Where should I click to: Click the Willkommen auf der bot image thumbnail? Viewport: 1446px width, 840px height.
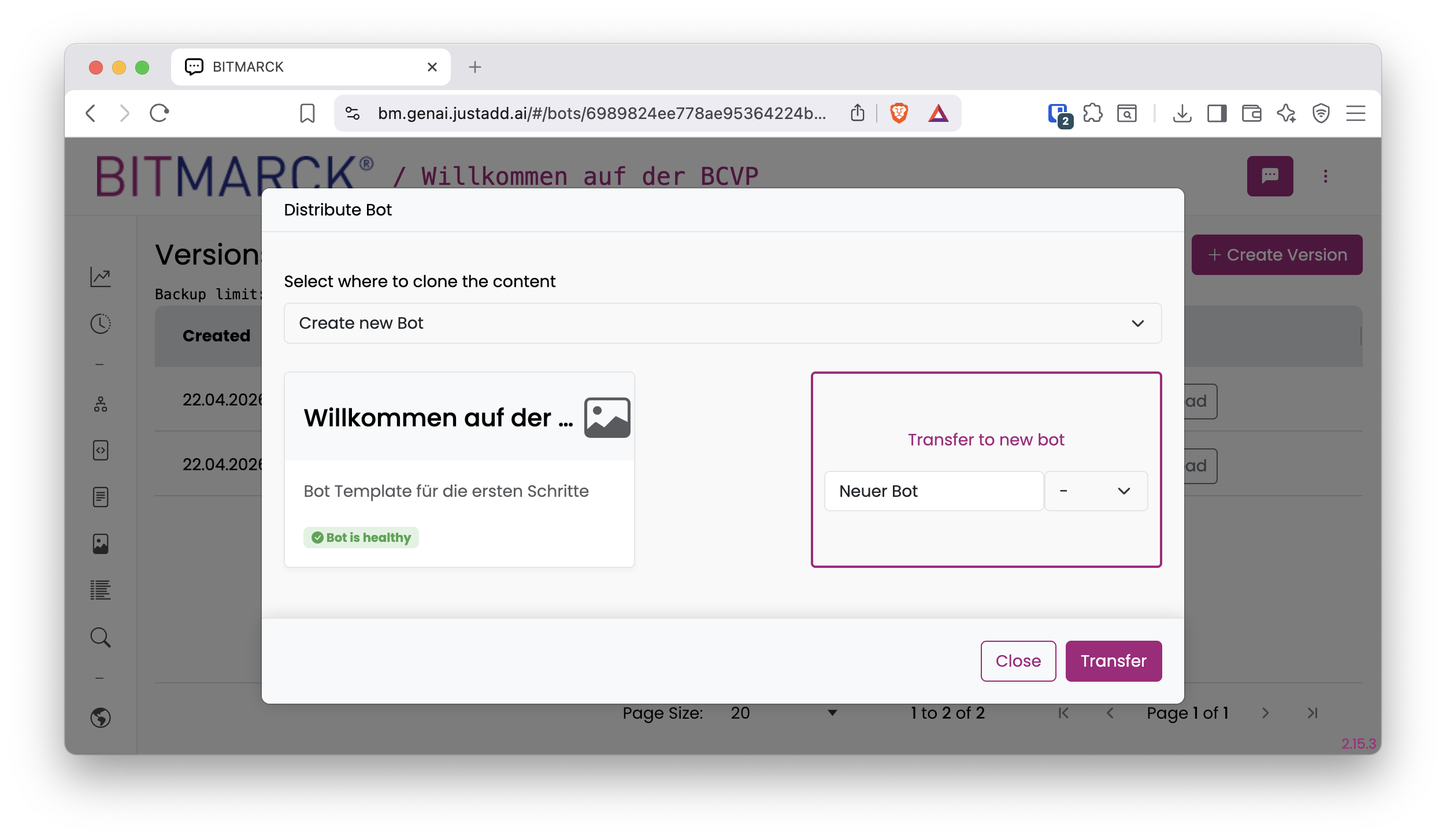click(607, 418)
